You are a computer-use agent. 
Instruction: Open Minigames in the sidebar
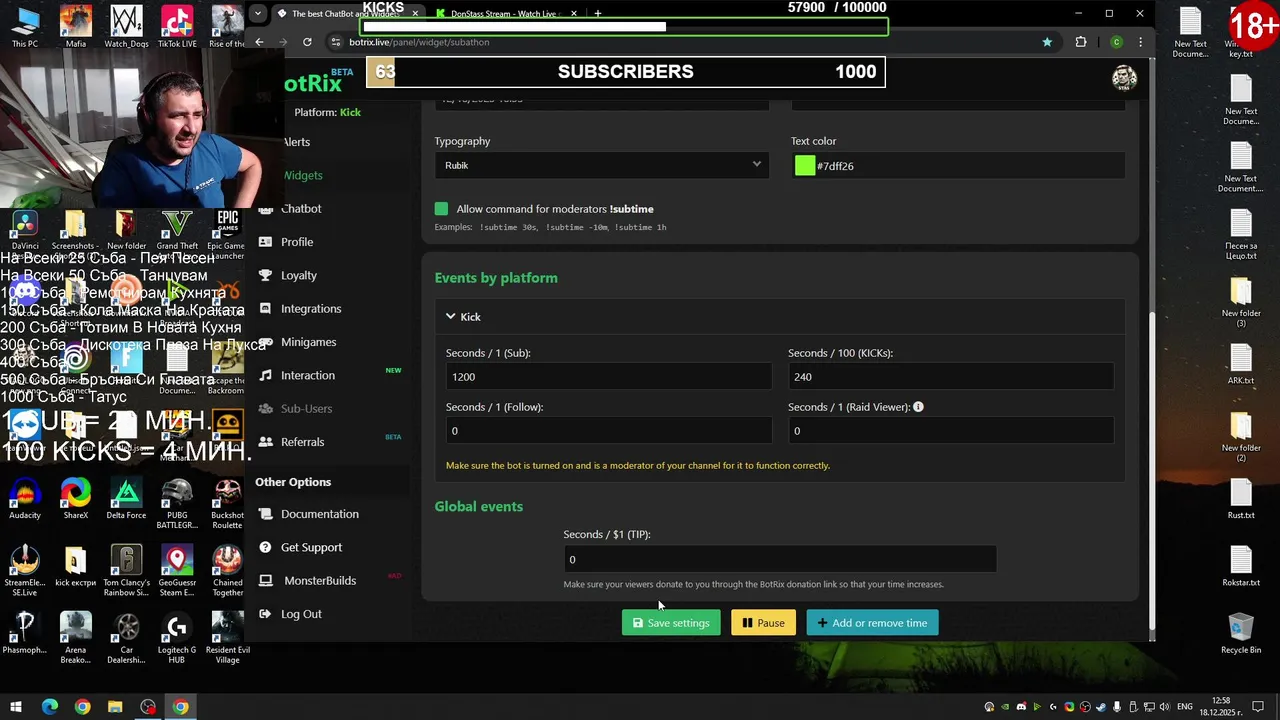tap(308, 342)
